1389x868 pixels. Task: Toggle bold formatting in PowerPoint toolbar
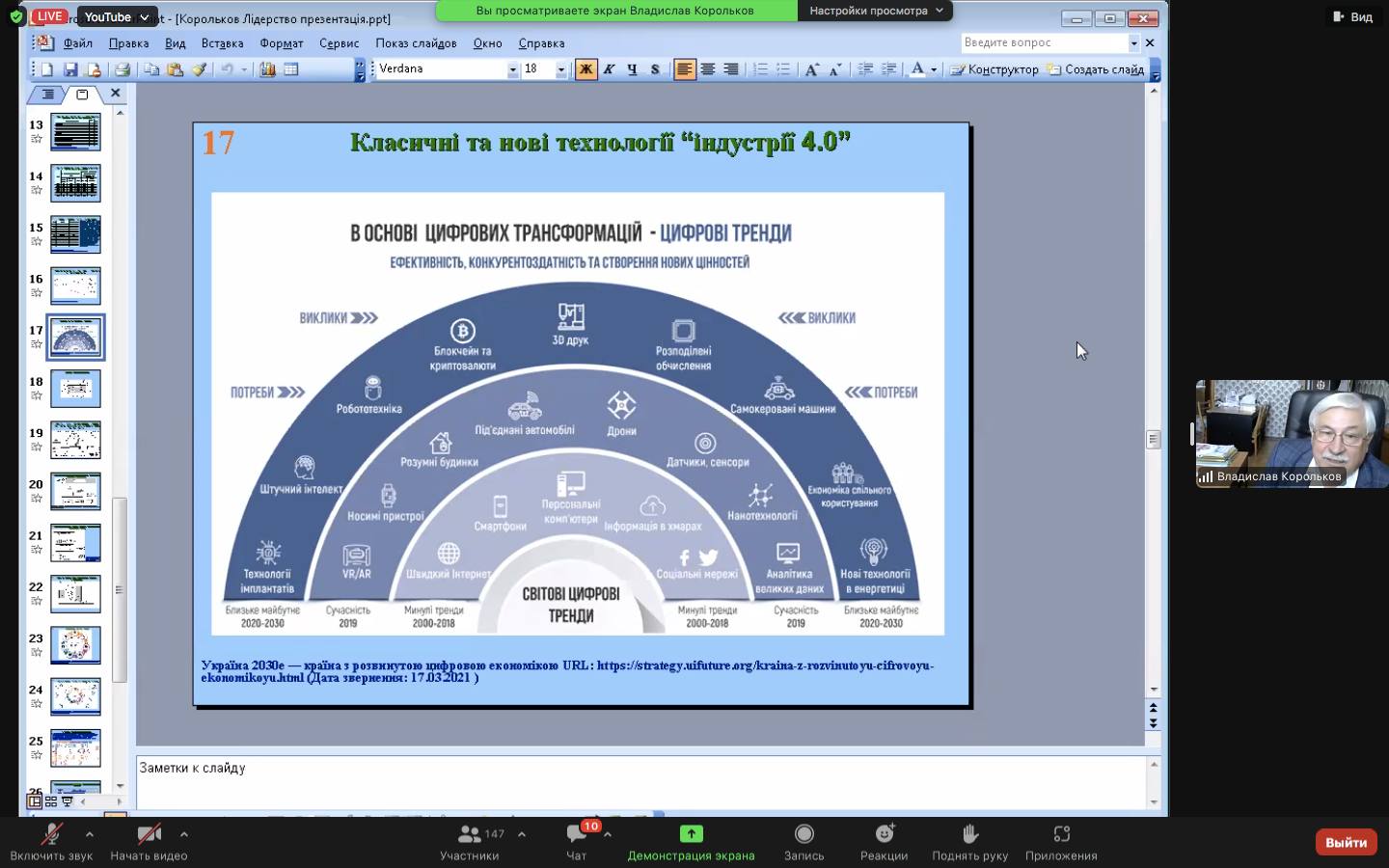point(586,69)
